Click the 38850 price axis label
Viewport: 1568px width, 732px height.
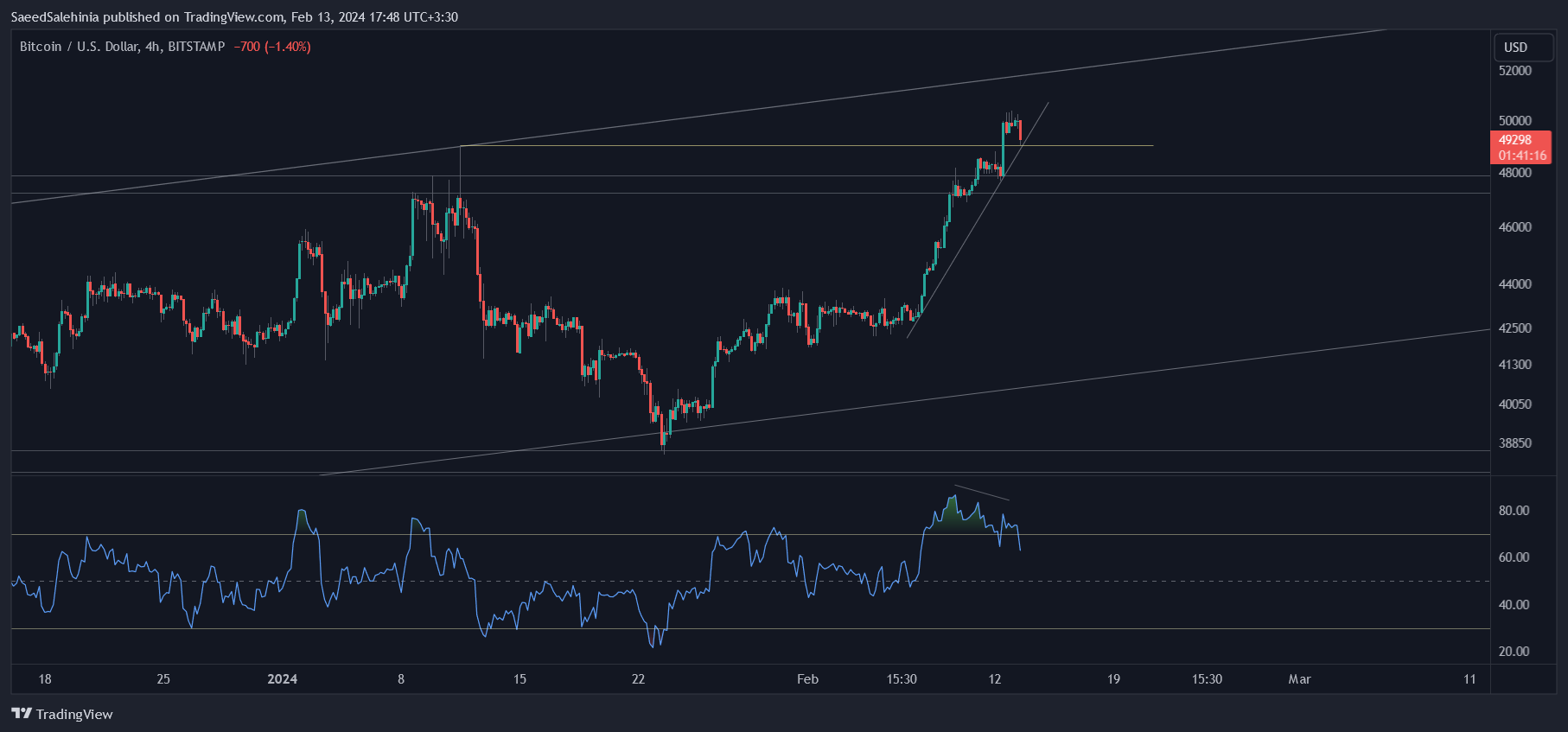pos(1515,443)
